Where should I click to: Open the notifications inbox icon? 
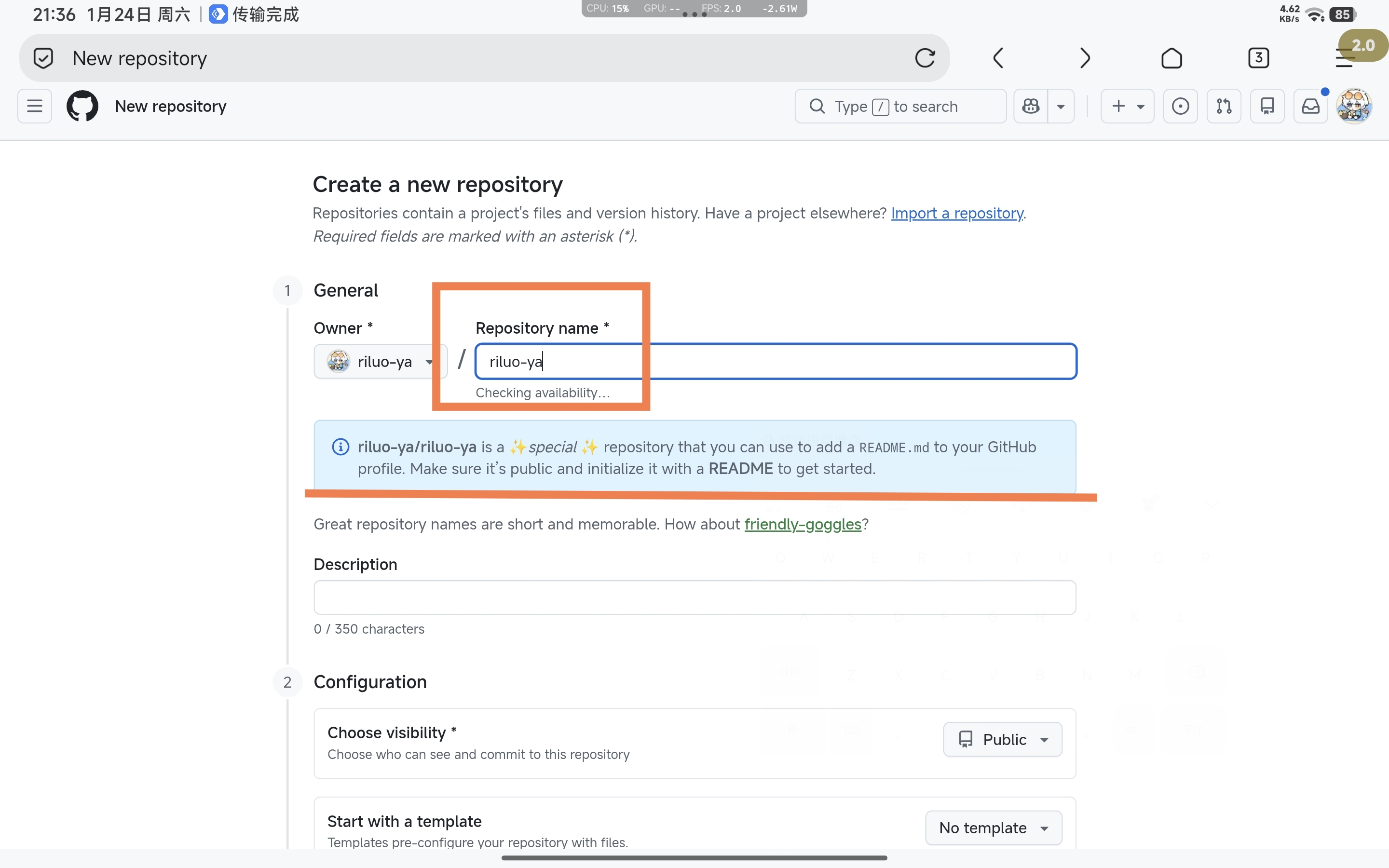[x=1310, y=106]
